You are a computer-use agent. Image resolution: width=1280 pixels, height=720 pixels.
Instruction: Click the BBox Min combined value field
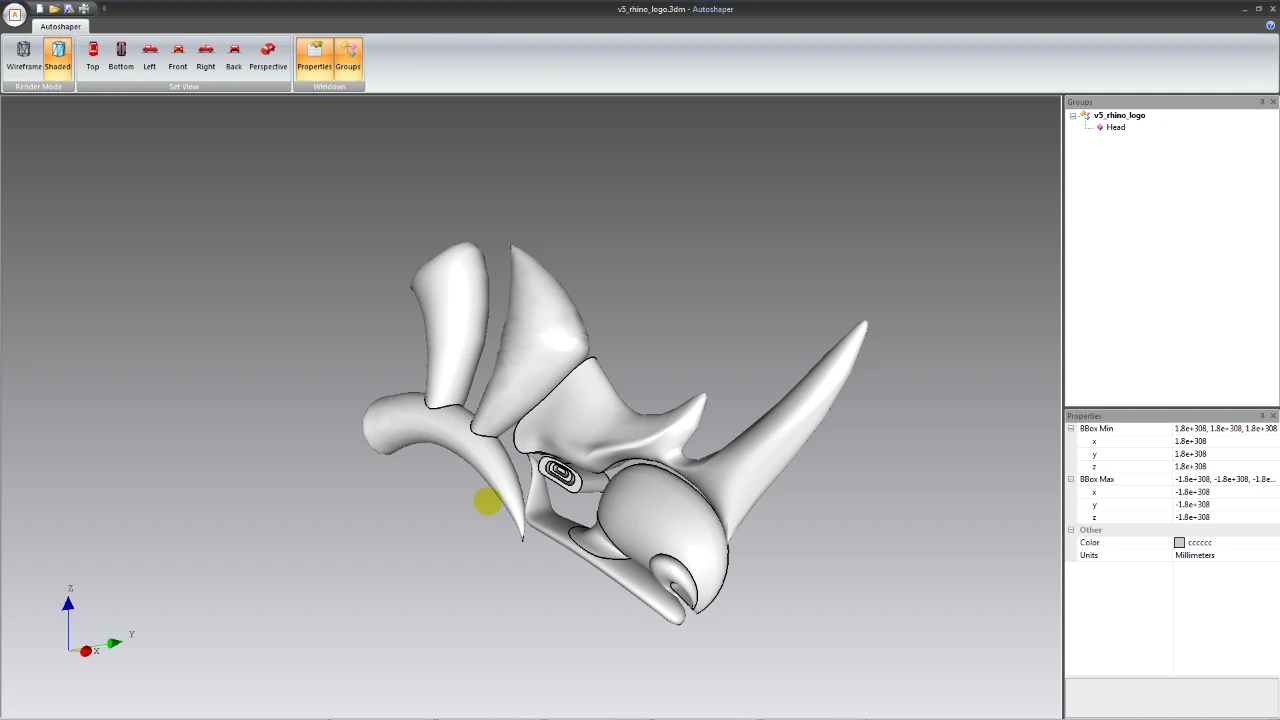click(x=1226, y=428)
